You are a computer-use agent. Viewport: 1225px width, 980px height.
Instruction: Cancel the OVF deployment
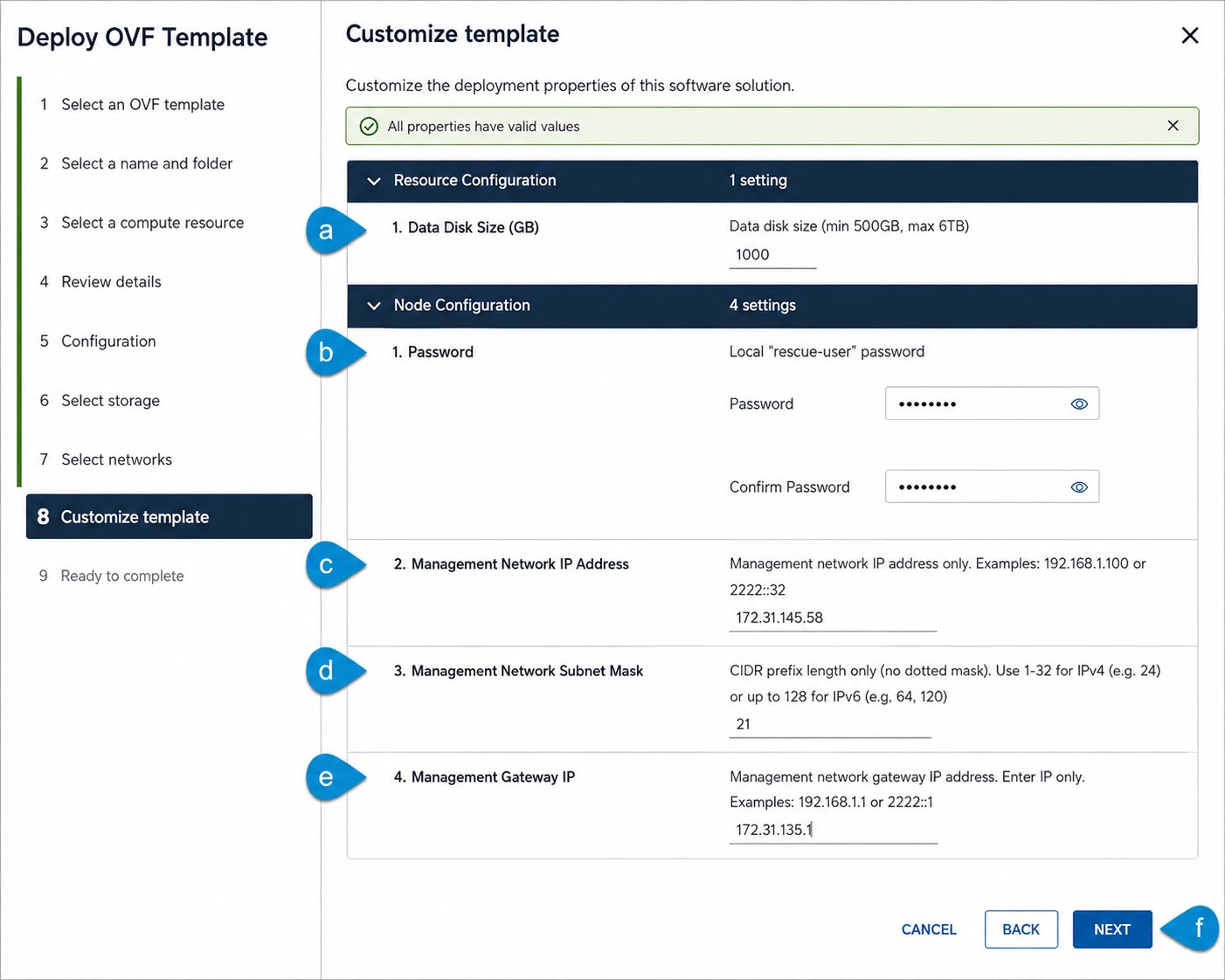click(x=929, y=929)
